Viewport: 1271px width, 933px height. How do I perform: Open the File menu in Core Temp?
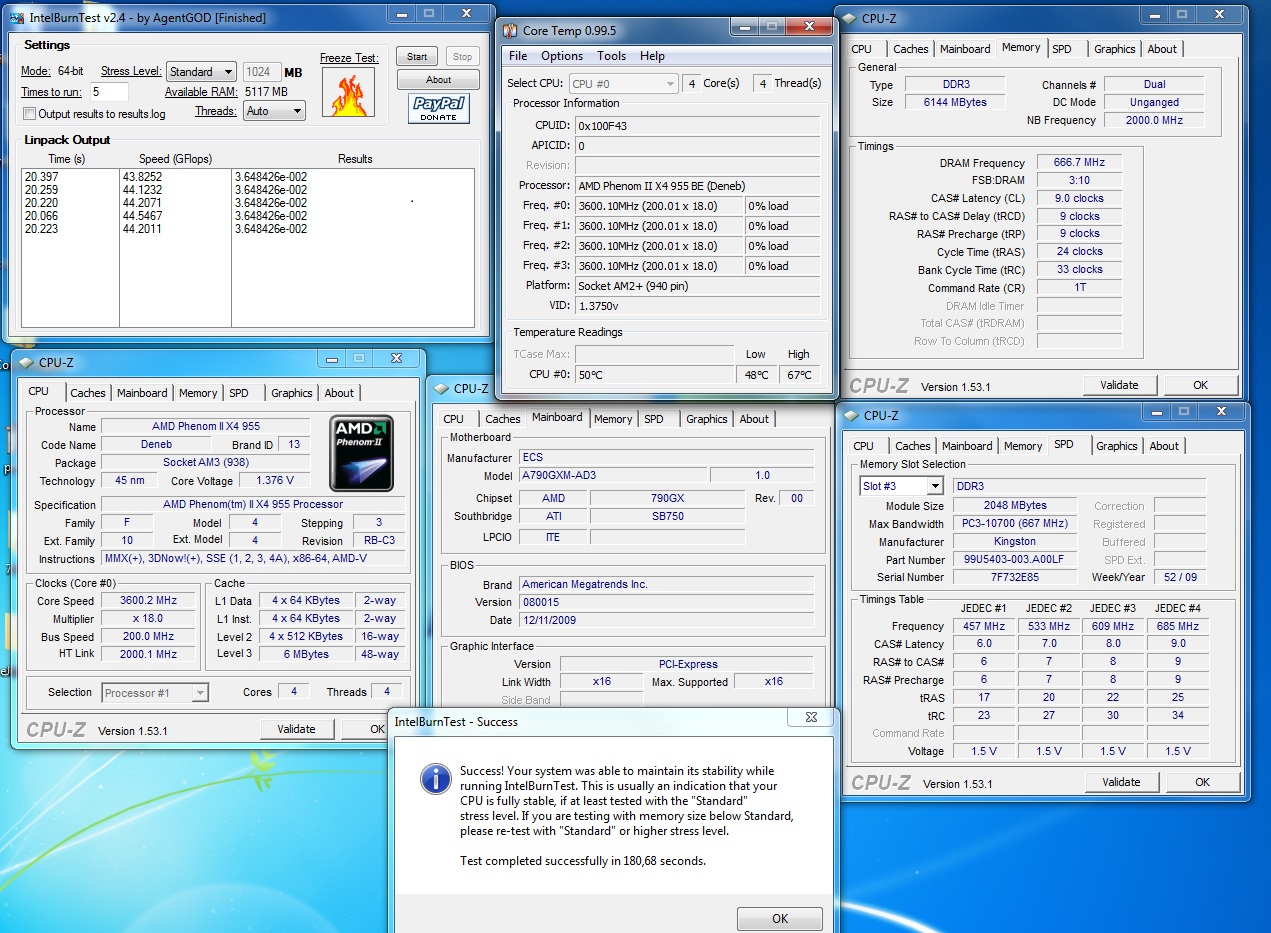click(518, 56)
